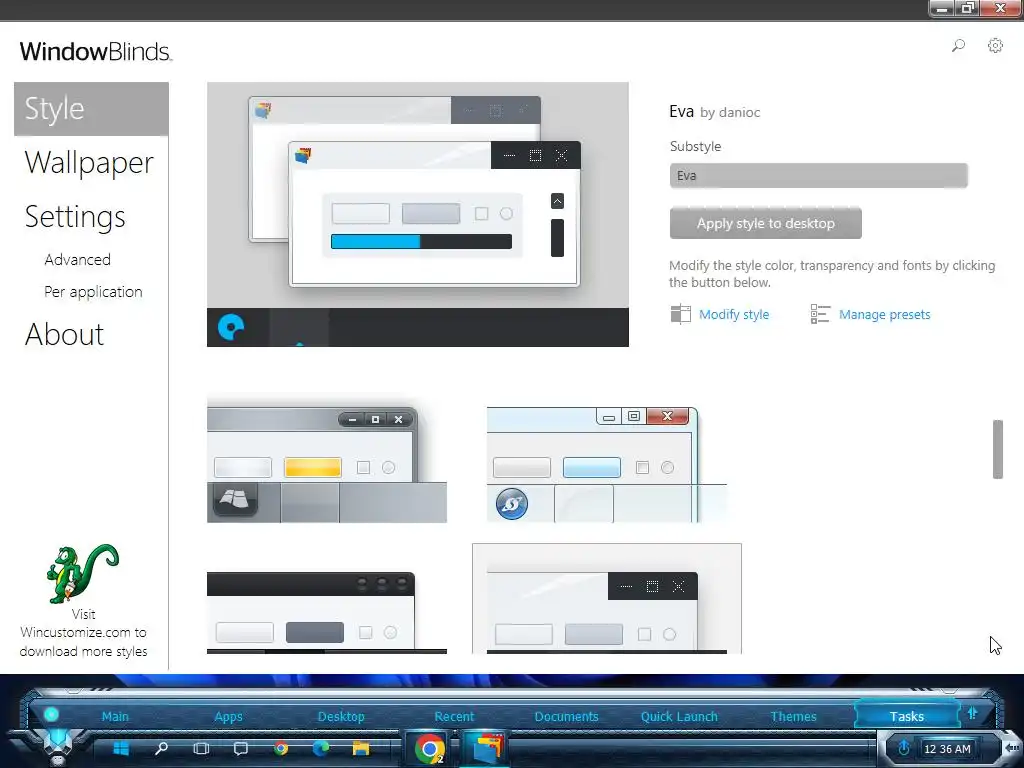Image resolution: width=1024 pixels, height=768 pixels.
Task: Select the dark-titlebar style thumbnail with round buttons
Action: 327,613
